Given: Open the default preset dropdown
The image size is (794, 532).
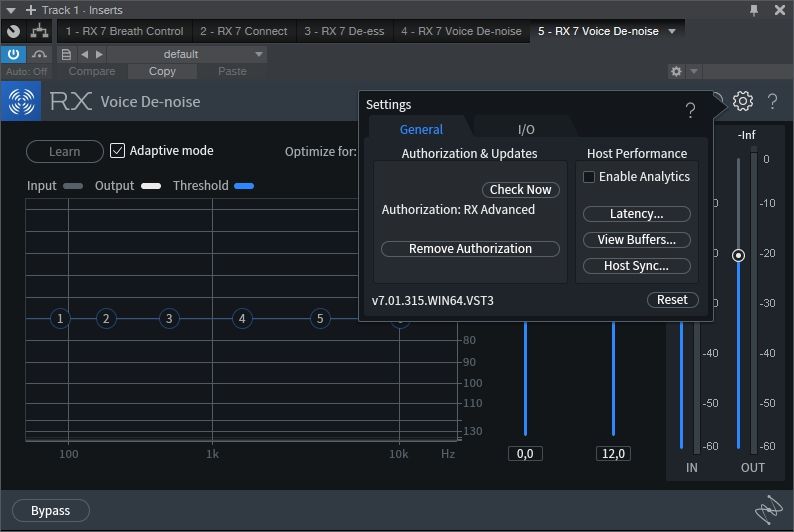Looking at the screenshot, I should (x=186, y=54).
